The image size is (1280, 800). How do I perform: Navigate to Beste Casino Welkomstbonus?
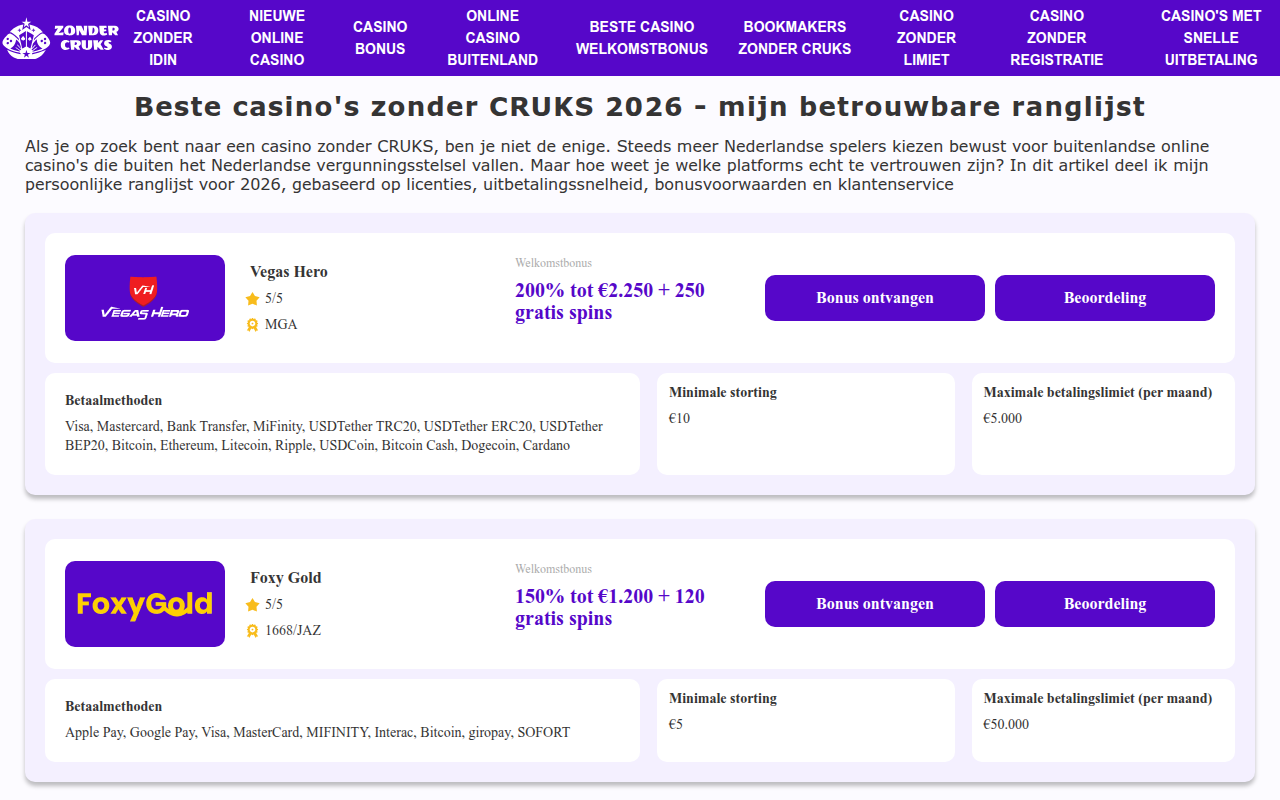(x=642, y=38)
